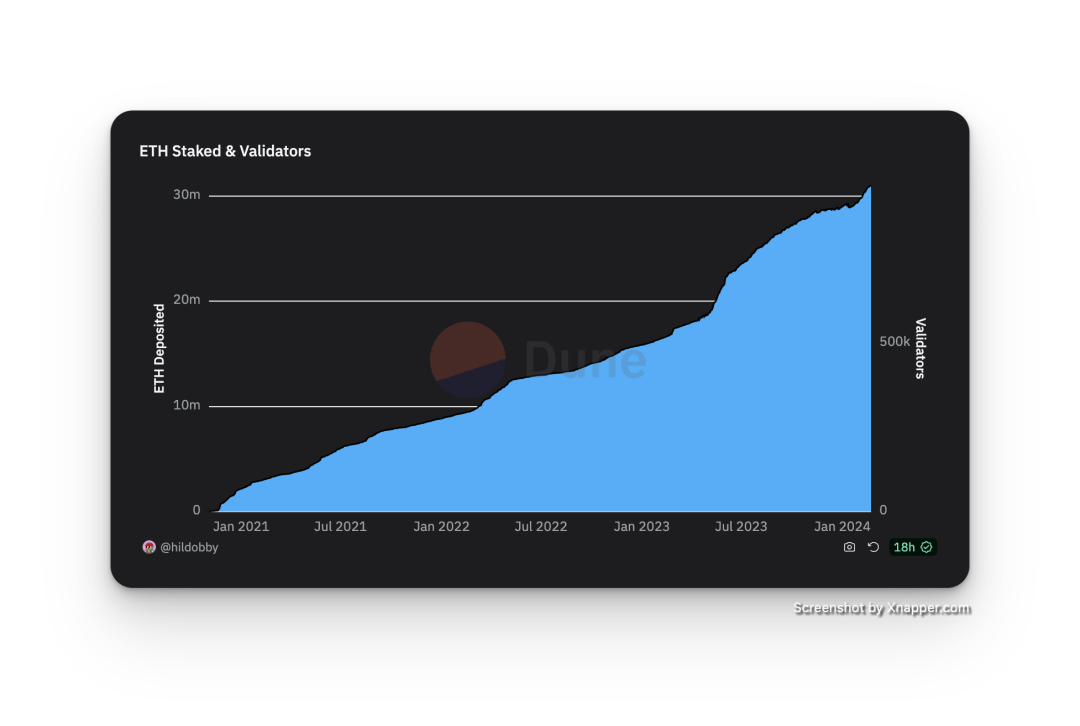Click the ETH Deposited axis title
Image resolution: width=1080 pixels, height=726 pixels.
159,348
